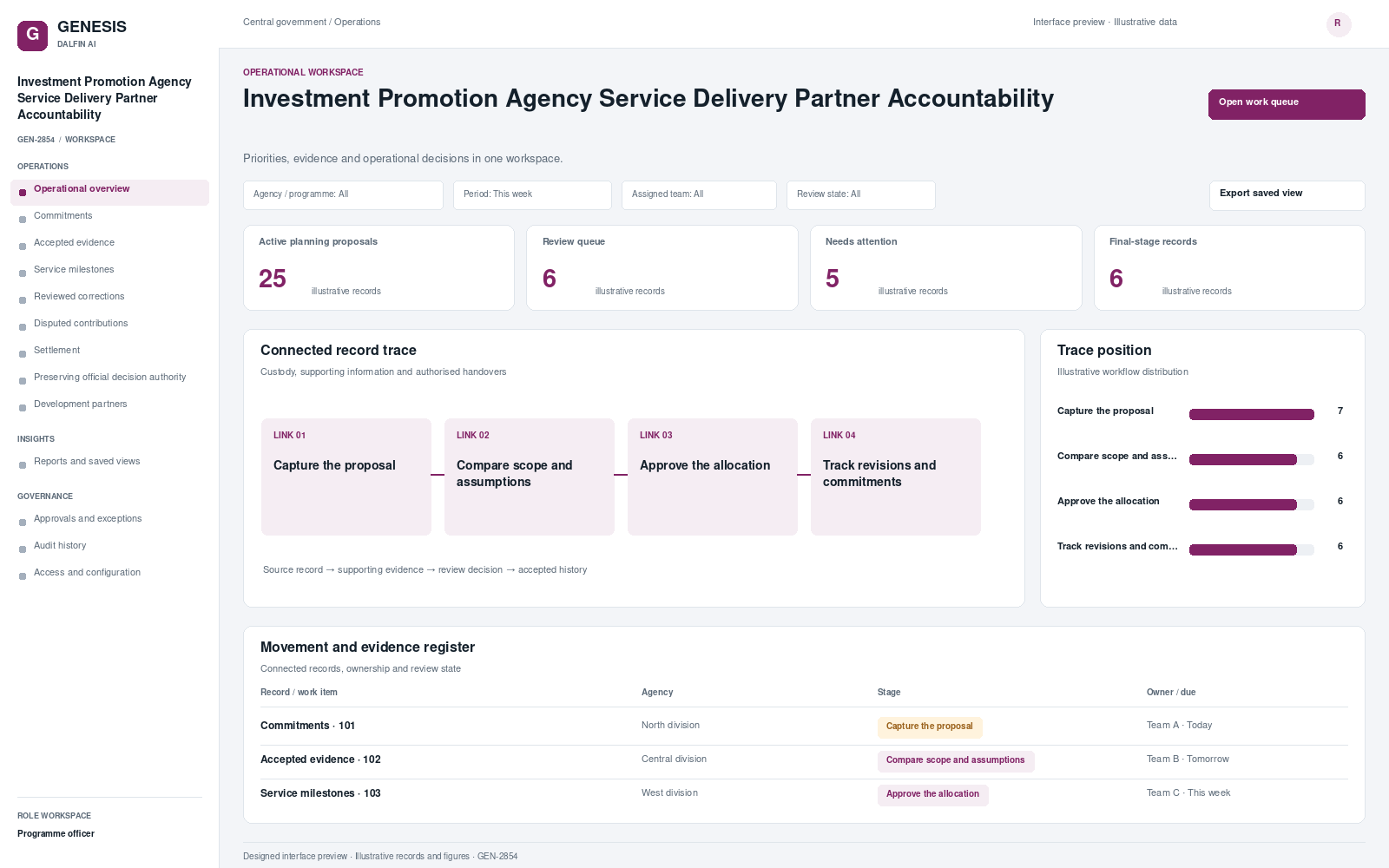The width and height of the screenshot is (1389, 868).
Task: Open the Review queue card
Action: pos(662,267)
